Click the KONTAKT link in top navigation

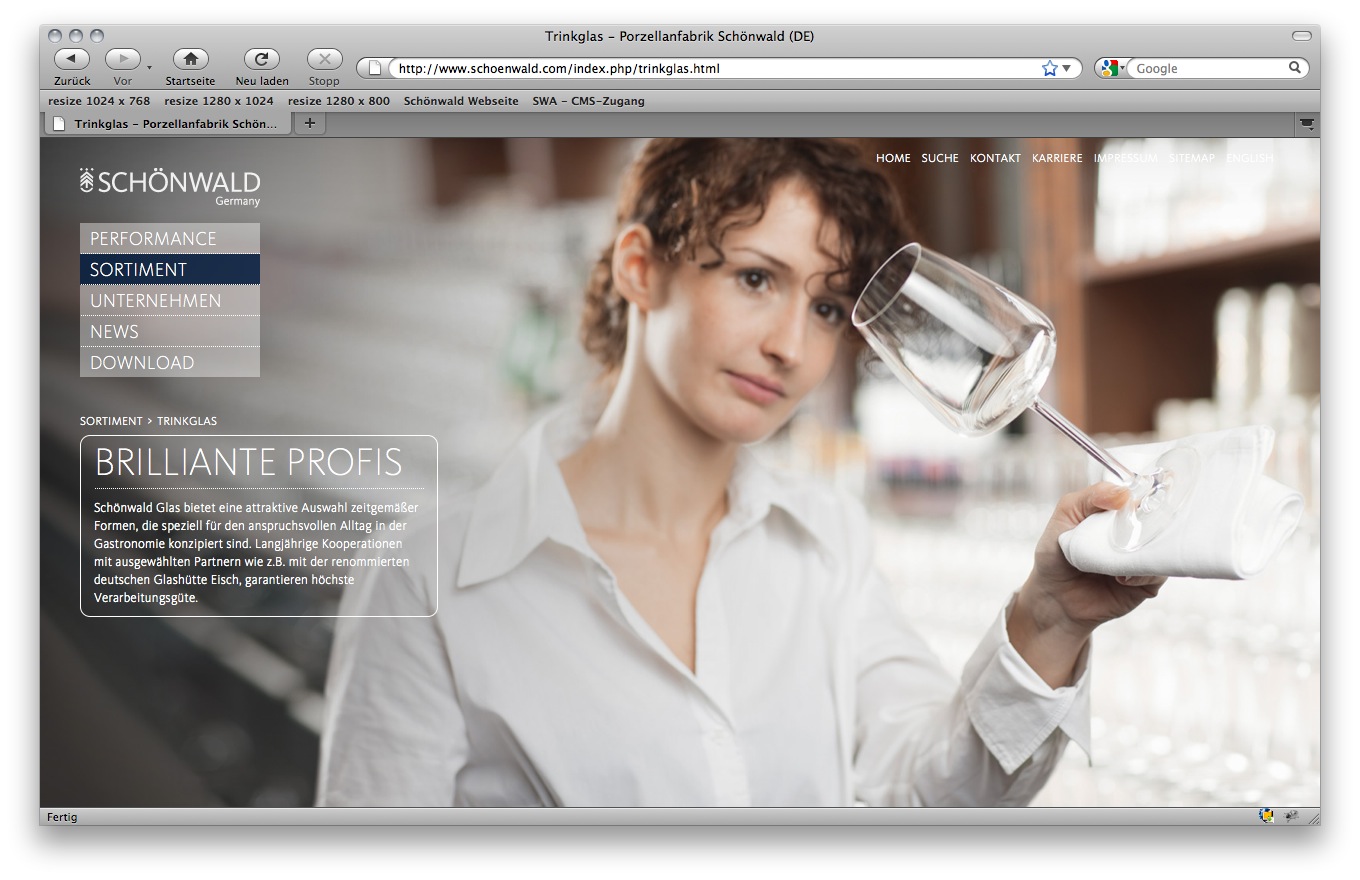[x=995, y=158]
